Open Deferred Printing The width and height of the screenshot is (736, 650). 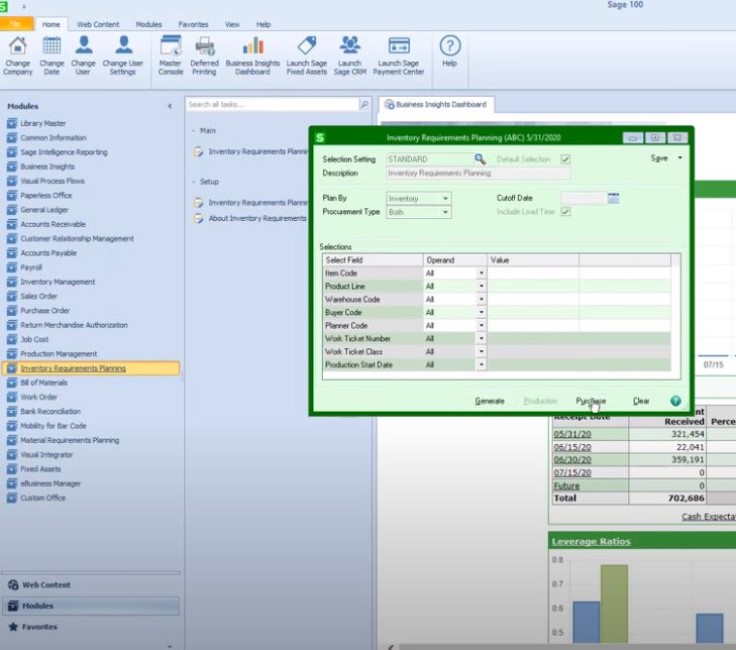[204, 55]
